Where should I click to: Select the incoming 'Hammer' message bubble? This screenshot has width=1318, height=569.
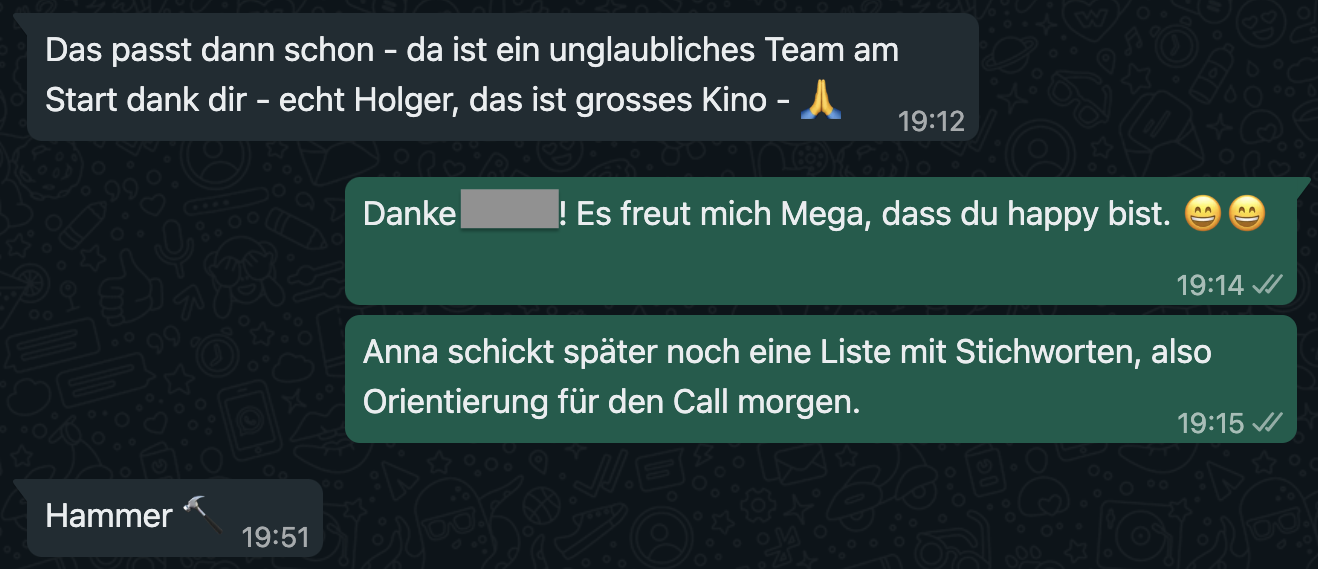coord(175,518)
